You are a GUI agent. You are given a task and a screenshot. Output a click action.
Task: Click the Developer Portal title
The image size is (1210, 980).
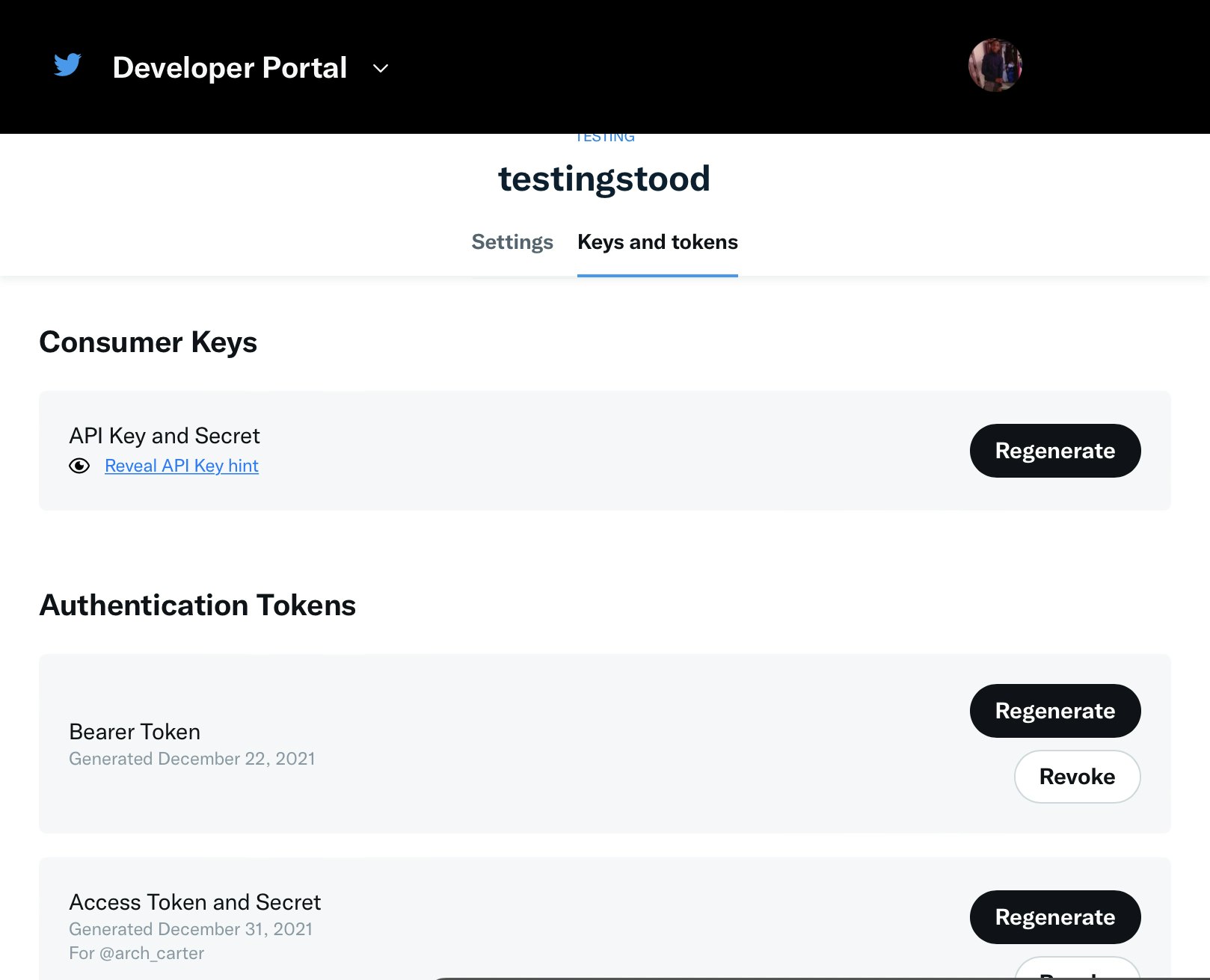230,68
